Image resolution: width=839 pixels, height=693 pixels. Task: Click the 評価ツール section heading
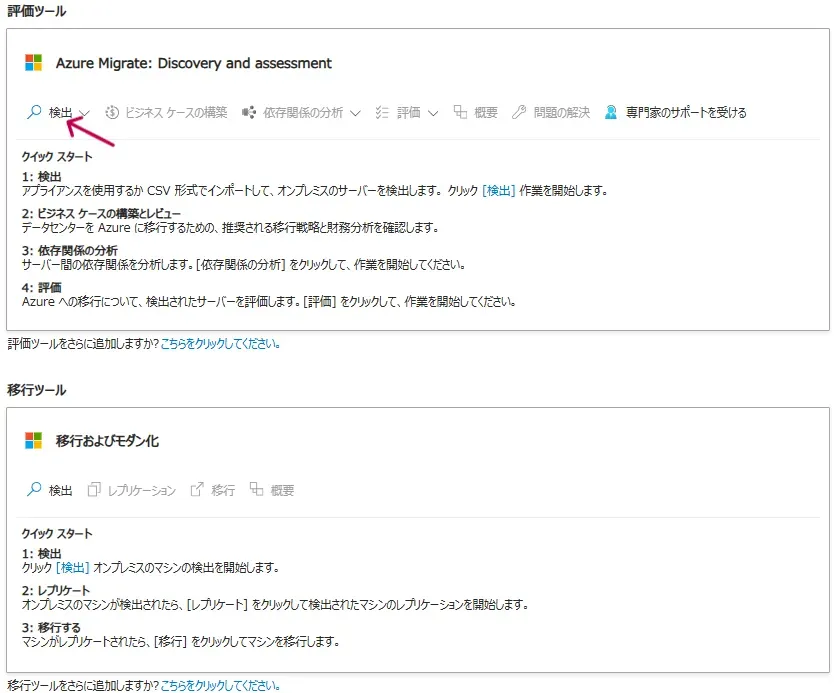coord(36,11)
